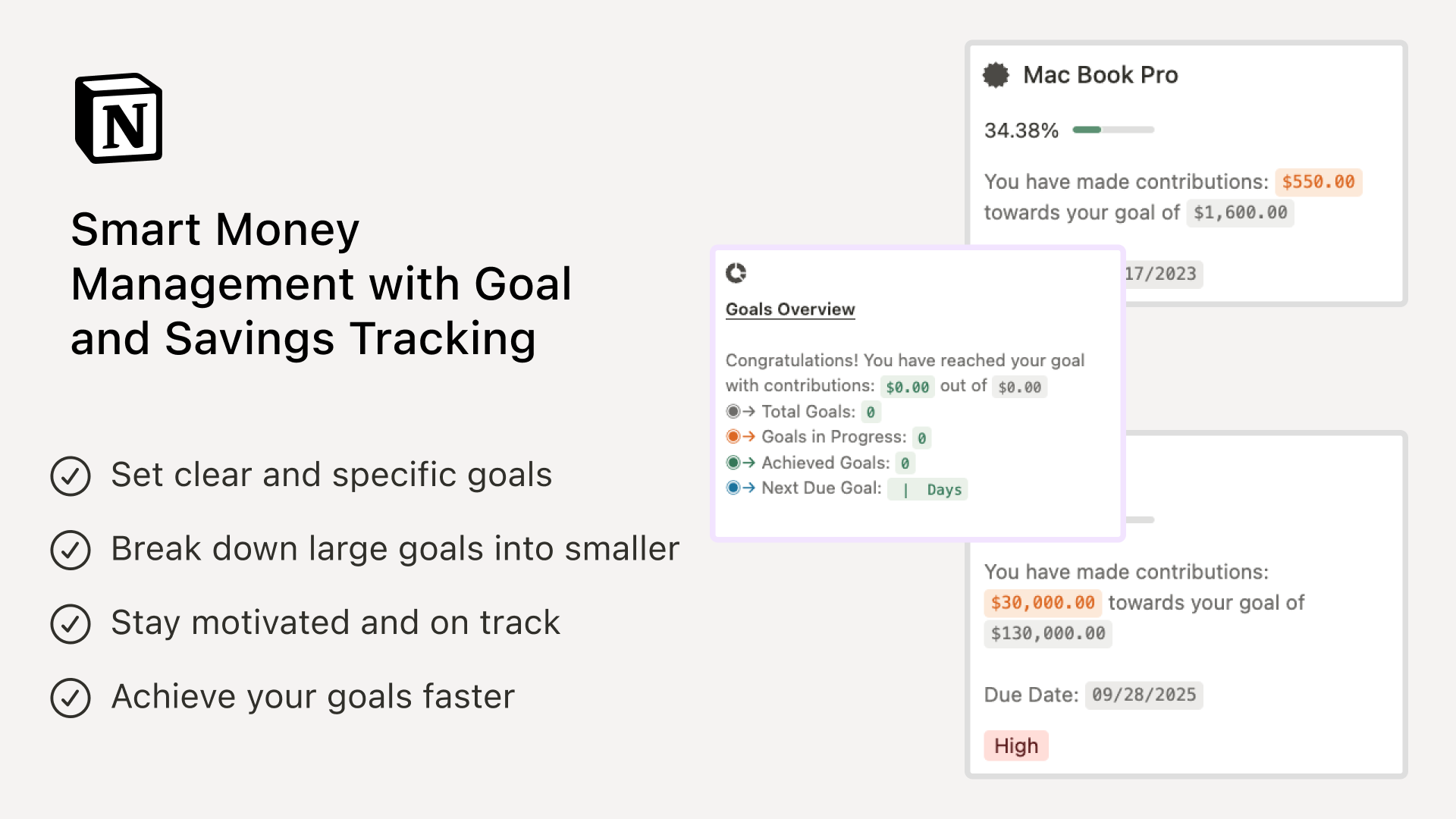Viewport: 1456px width, 819px height.
Task: Toggle checkmark next to Break down large goals
Action: pyautogui.click(x=71, y=550)
